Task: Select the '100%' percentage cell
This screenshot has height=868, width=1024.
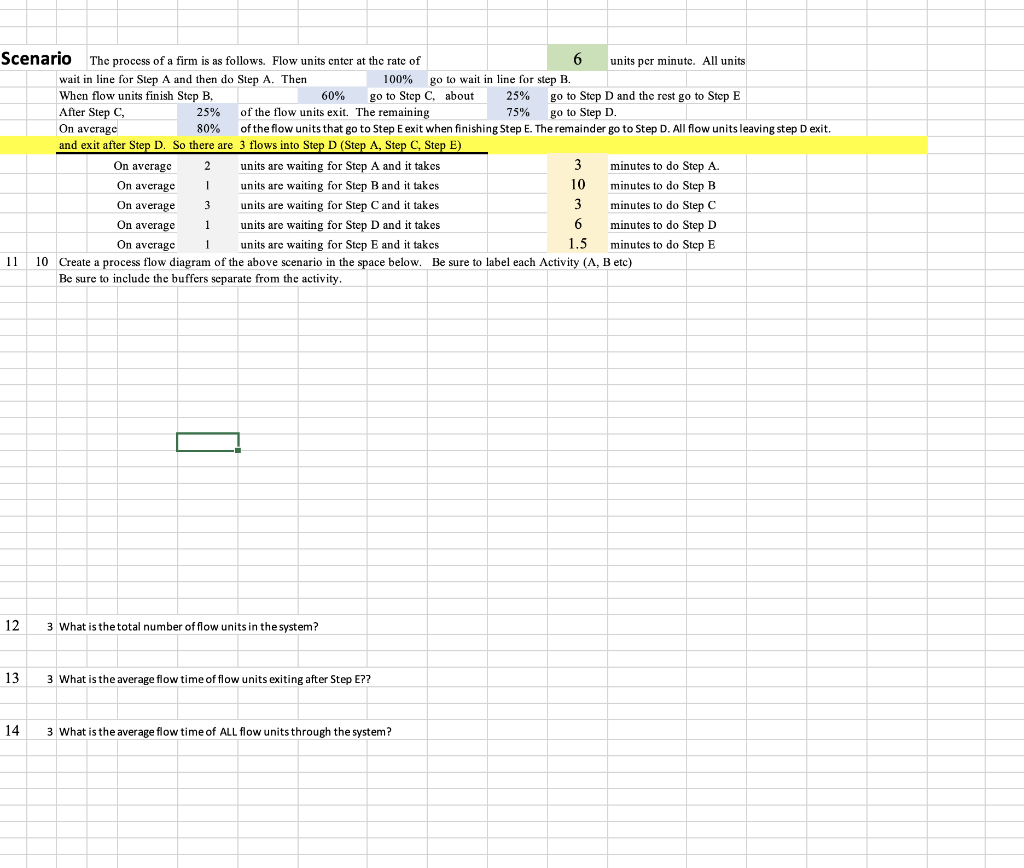Action: tap(397, 79)
